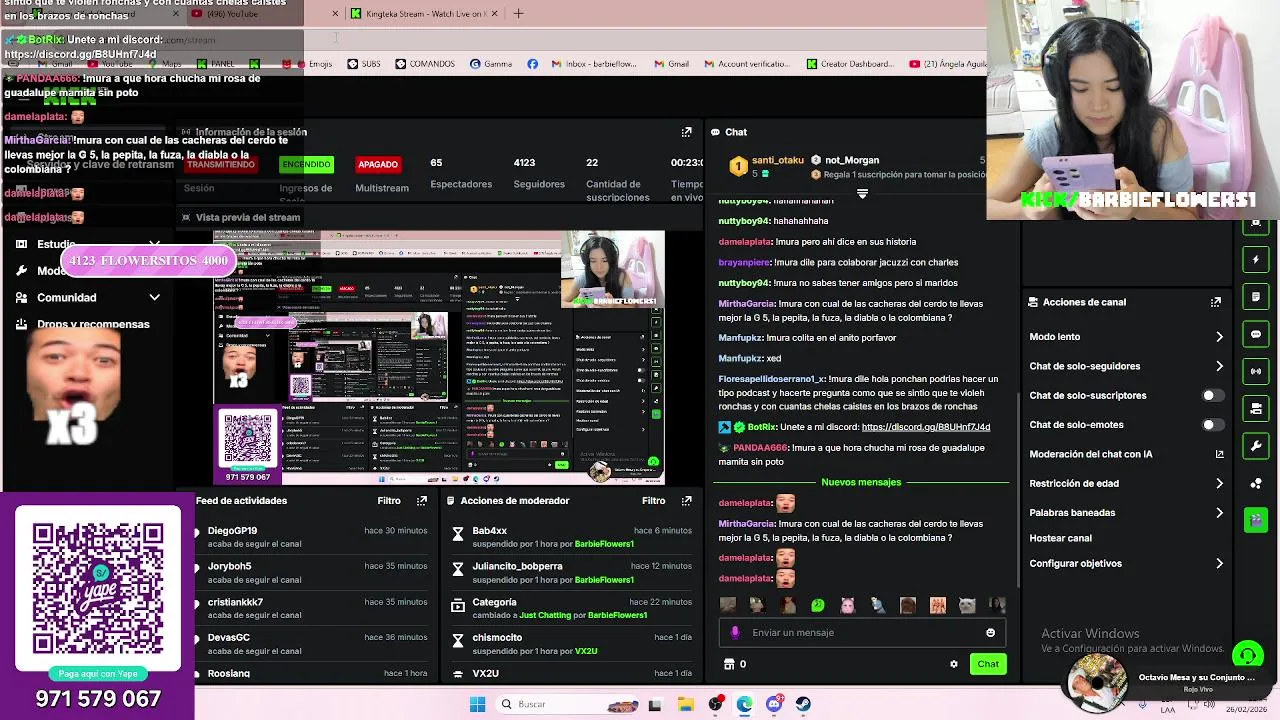1280x720 pixels.
Task: Toggle Chat de solo-suscriptores switch
Action: tap(1212, 395)
